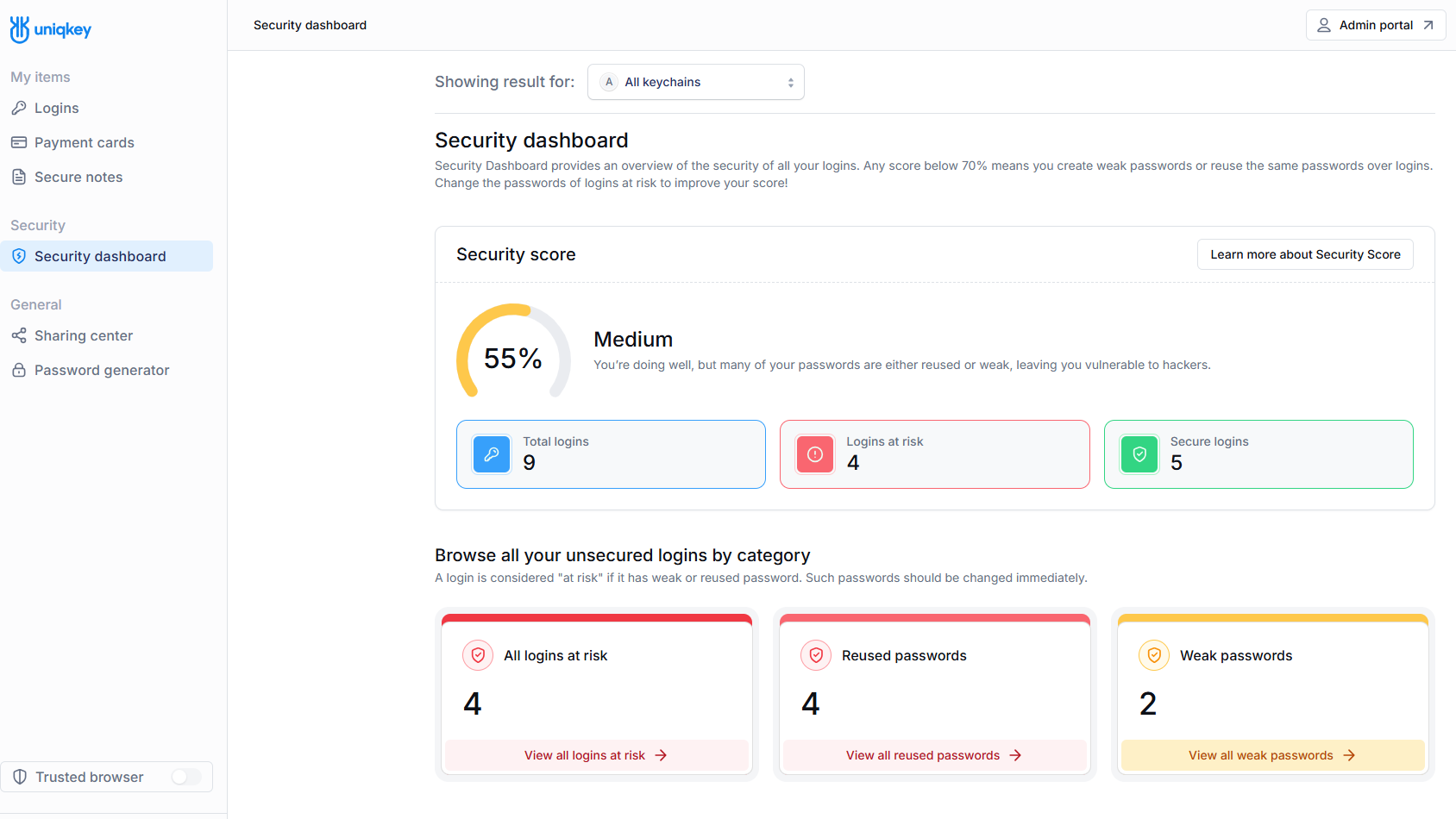1456x819 pixels.
Task: Click the Payment cards icon in sidebar
Action: pyautogui.click(x=19, y=142)
